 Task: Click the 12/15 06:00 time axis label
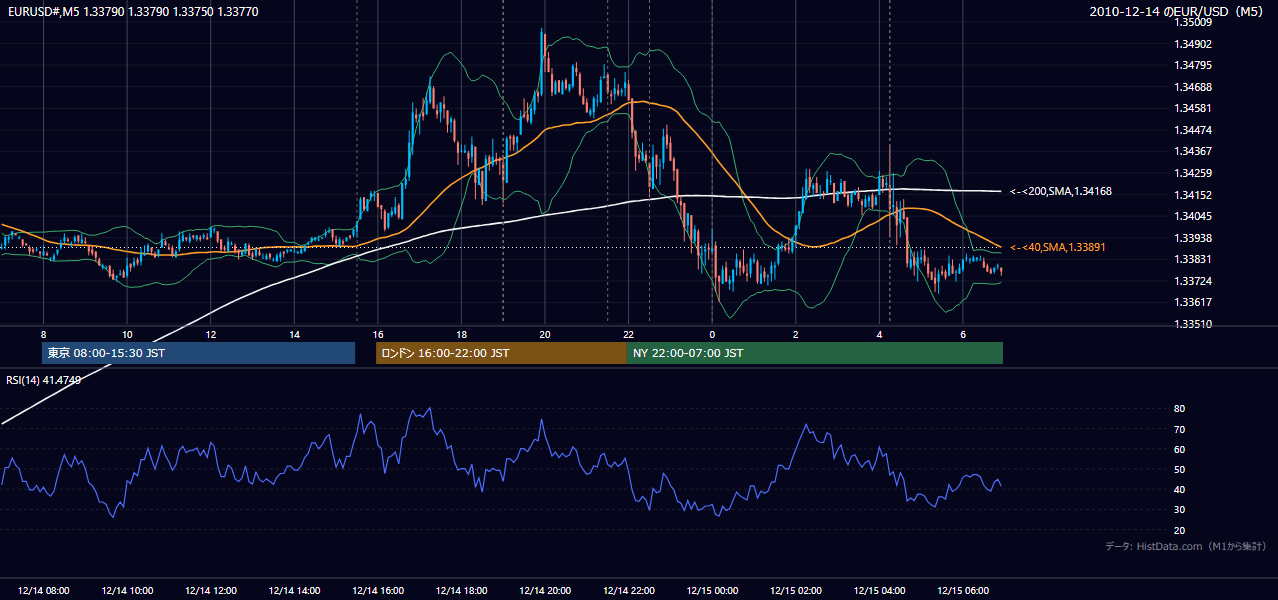point(963,591)
